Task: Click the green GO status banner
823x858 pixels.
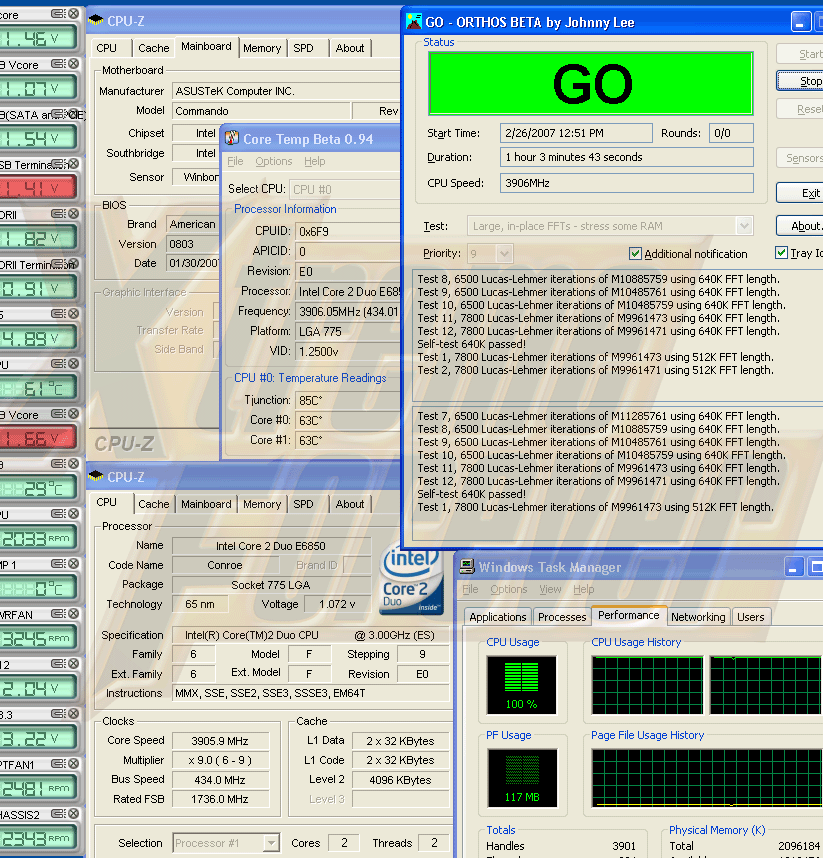Action: [x=591, y=84]
